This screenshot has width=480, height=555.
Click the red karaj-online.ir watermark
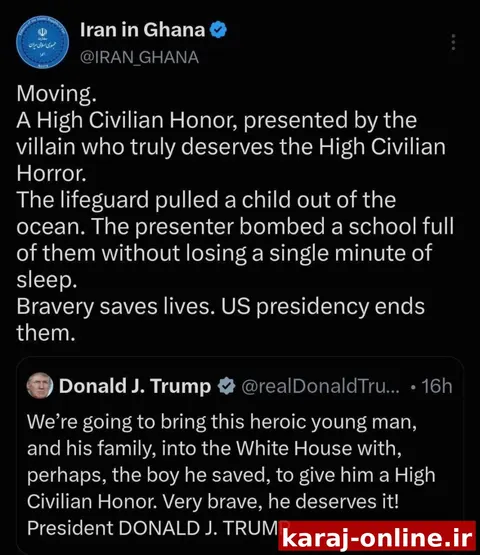[377, 536]
